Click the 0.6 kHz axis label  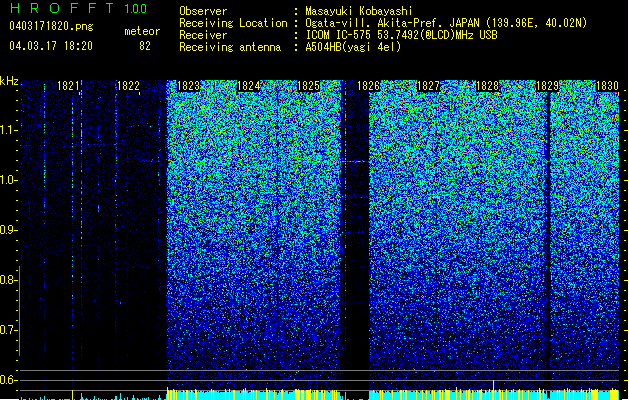click(x=8, y=380)
